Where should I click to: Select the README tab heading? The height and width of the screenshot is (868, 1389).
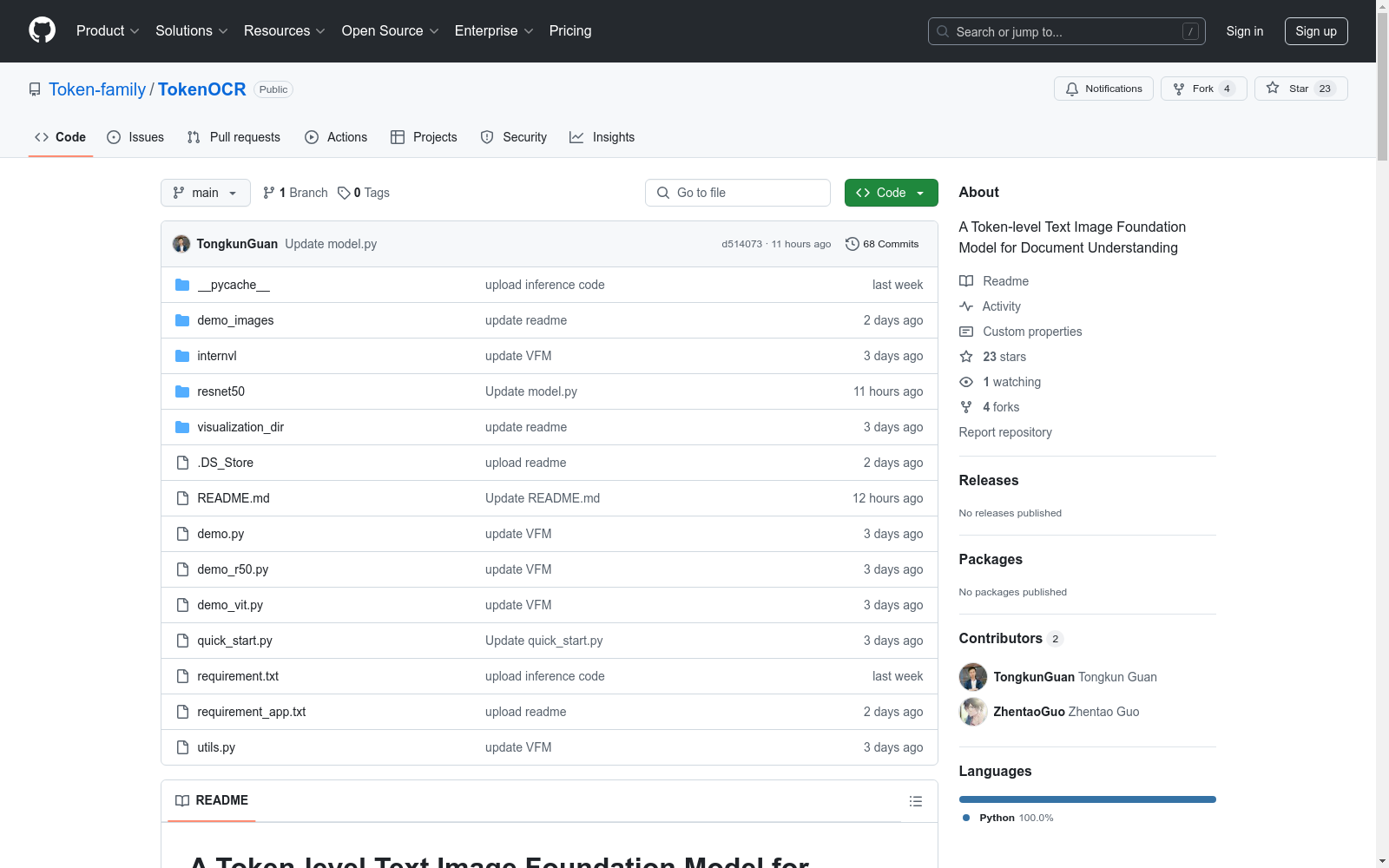(212, 800)
